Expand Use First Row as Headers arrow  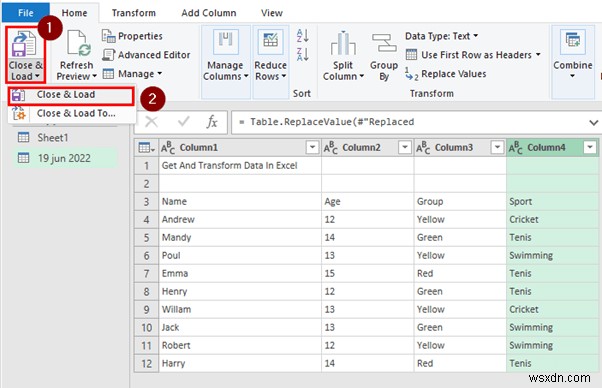coord(538,54)
